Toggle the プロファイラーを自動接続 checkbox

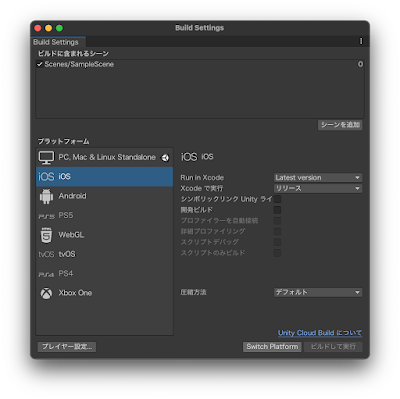[277, 220]
